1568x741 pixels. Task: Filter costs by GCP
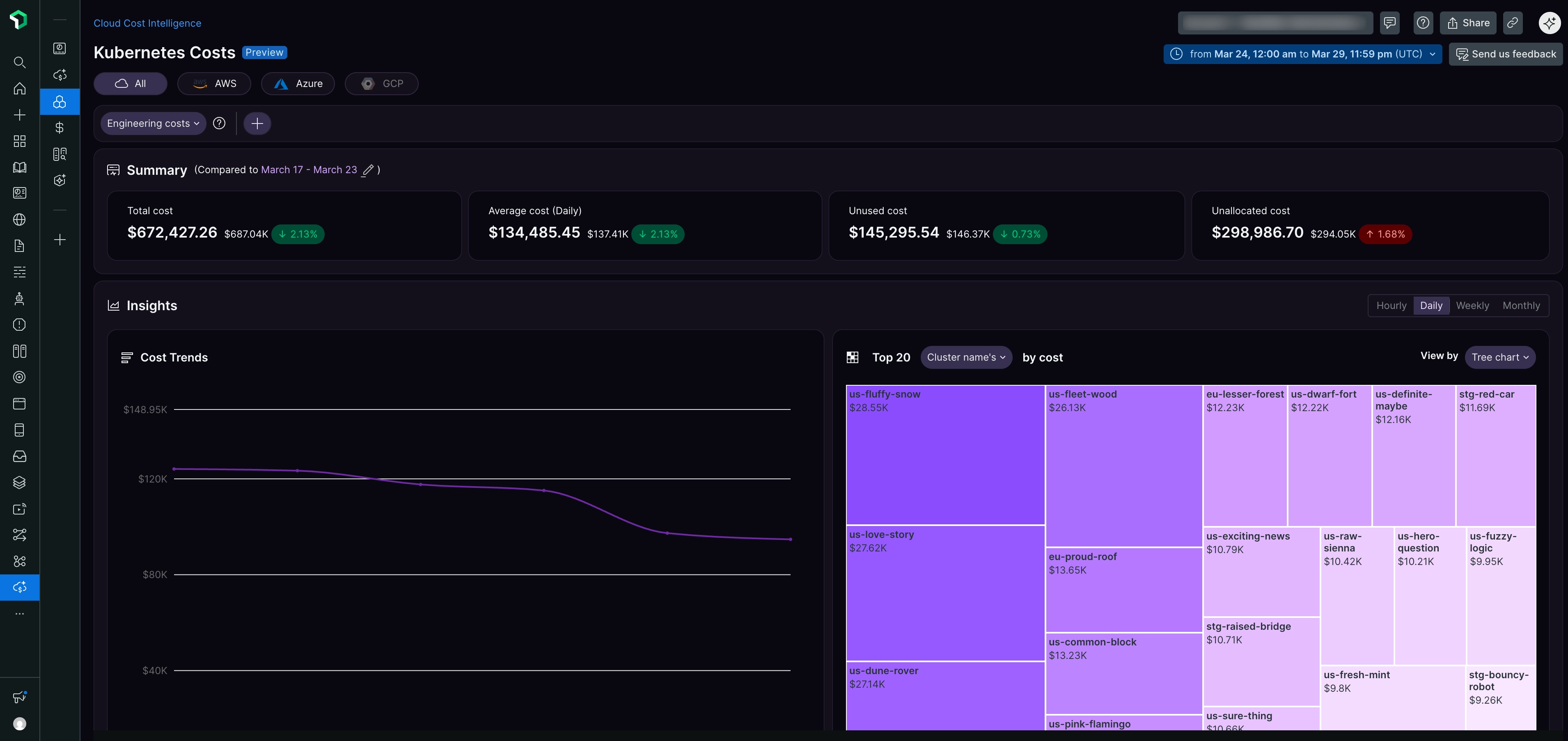coord(382,83)
